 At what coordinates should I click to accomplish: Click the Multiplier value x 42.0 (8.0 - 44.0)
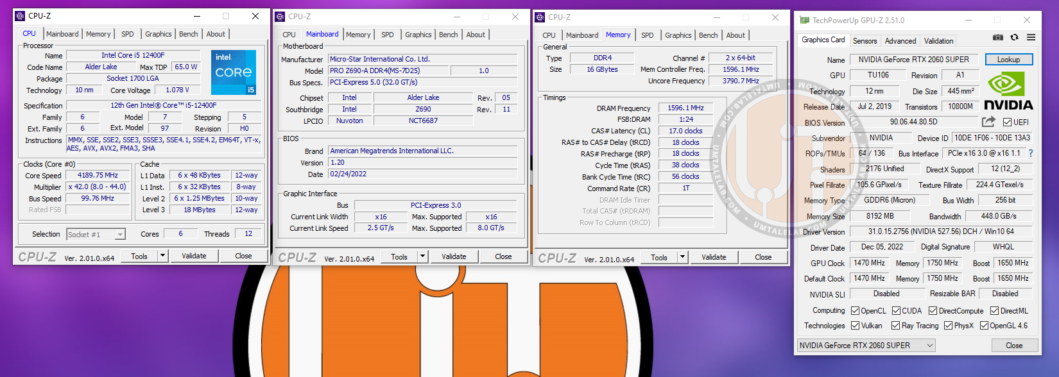(x=99, y=187)
